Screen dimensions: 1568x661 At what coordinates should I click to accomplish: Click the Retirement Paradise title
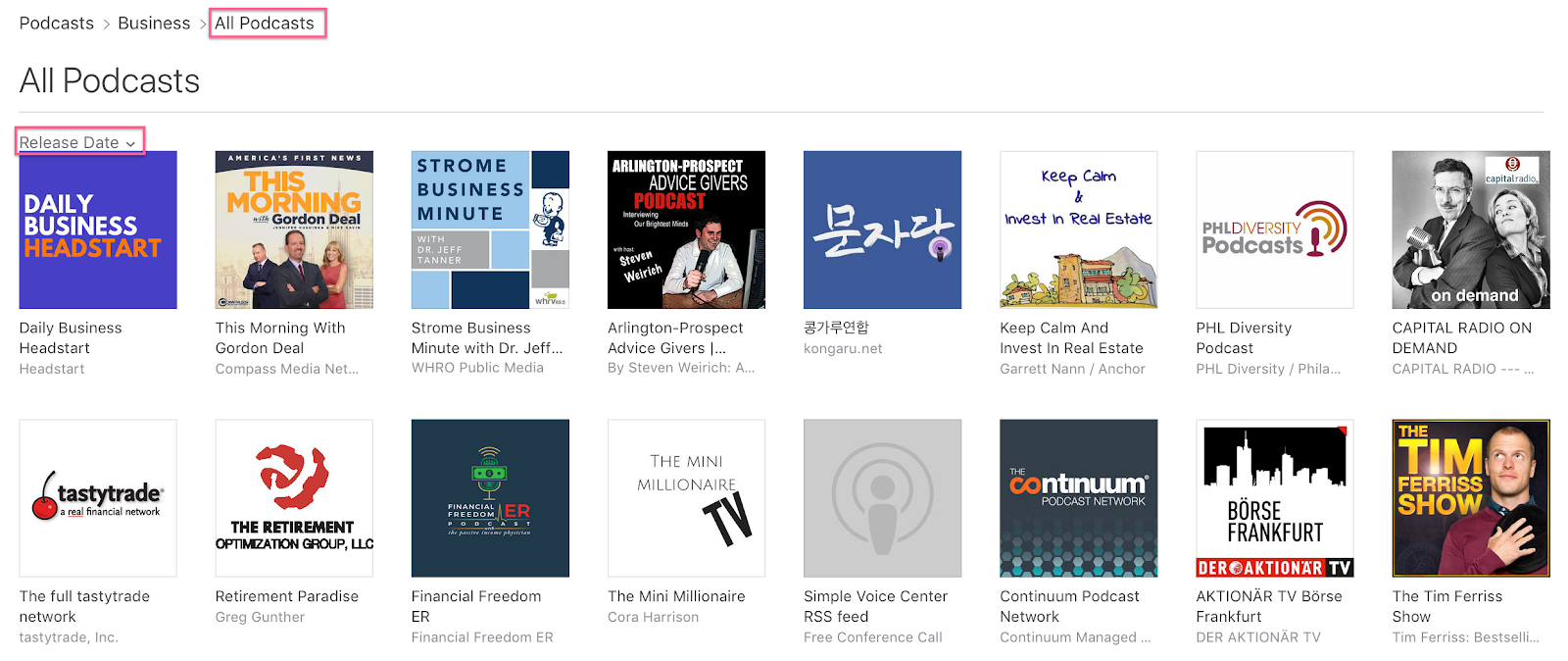coord(287,596)
